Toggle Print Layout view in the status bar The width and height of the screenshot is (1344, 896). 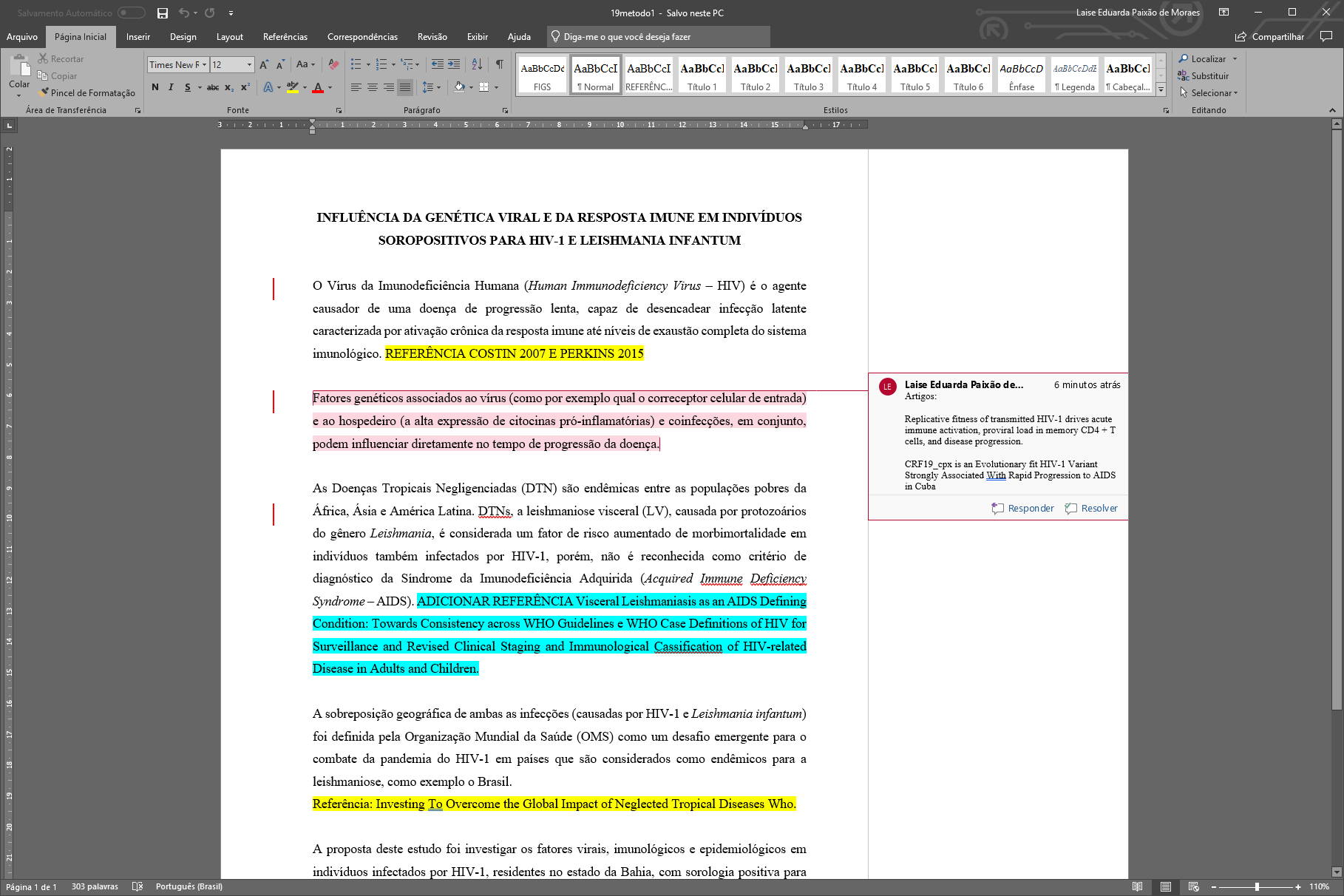tap(1166, 886)
